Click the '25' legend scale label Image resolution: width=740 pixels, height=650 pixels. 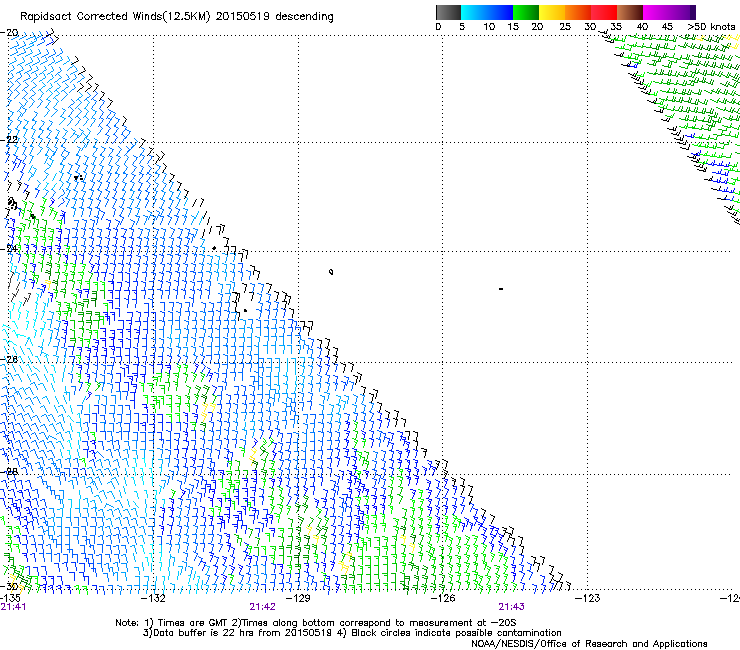tap(565, 27)
